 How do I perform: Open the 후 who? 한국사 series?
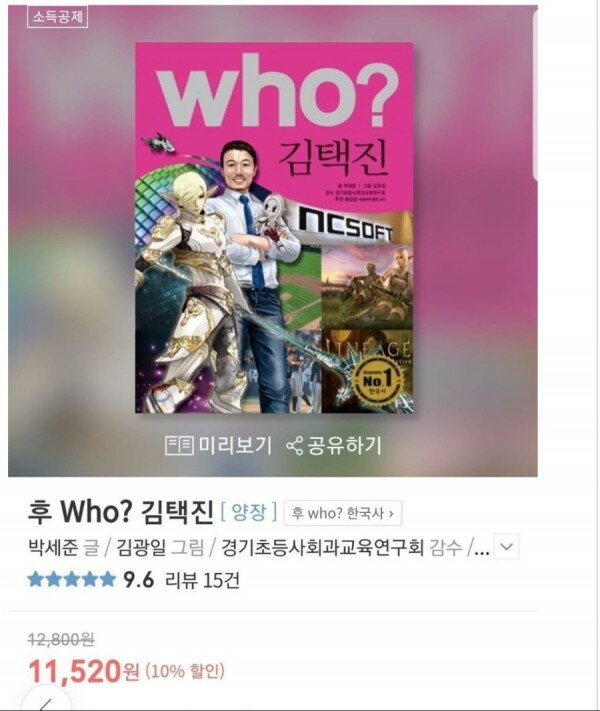point(343,513)
